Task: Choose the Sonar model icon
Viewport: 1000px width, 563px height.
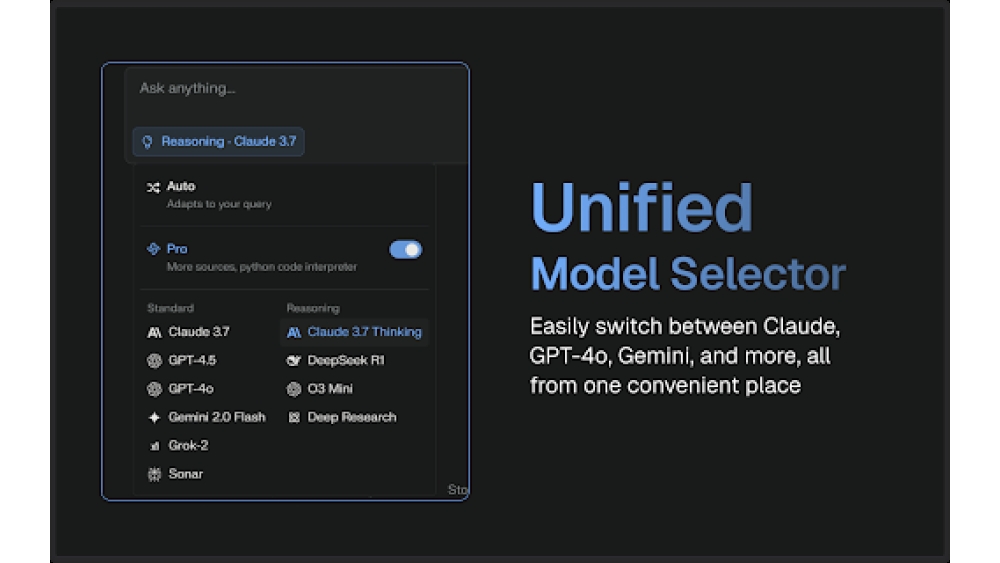Action: click(x=154, y=474)
